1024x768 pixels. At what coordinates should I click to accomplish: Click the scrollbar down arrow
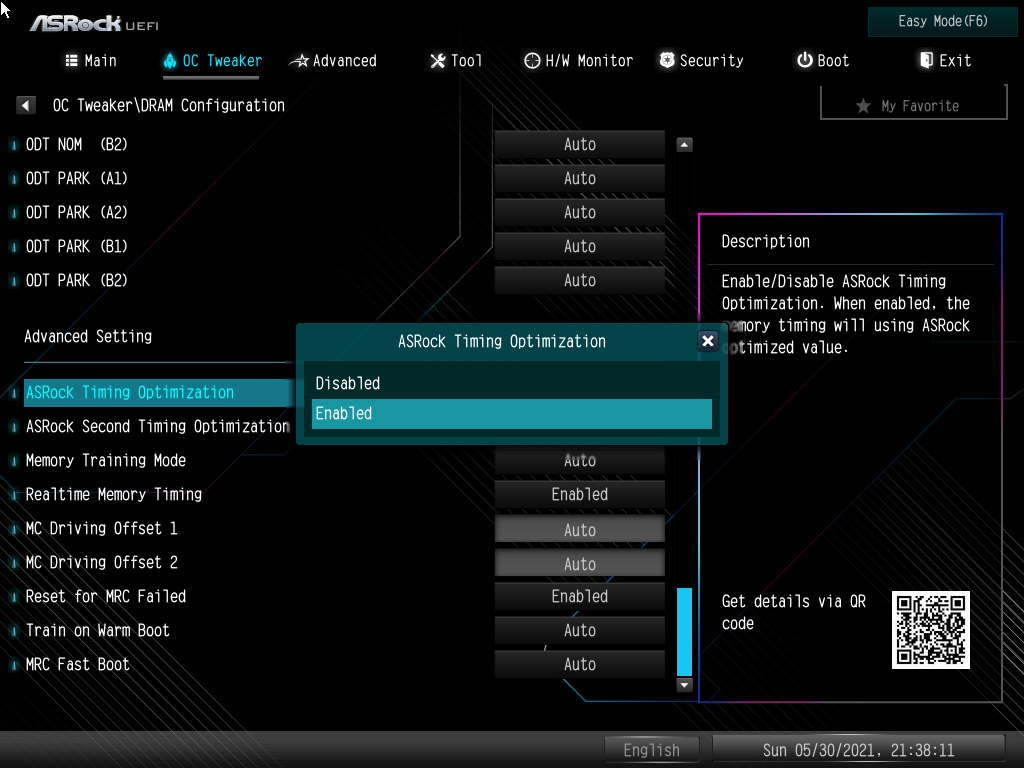pos(684,685)
